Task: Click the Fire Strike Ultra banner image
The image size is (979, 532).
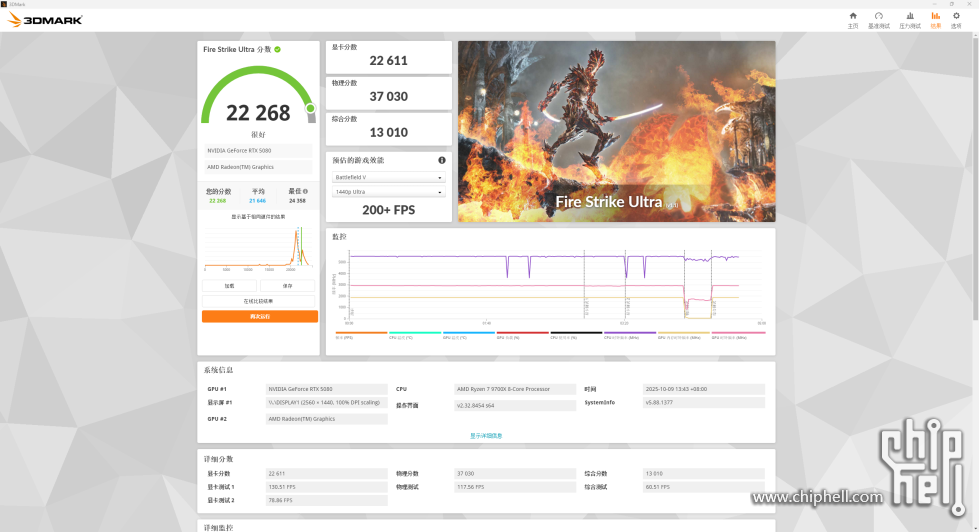Action: (x=616, y=131)
